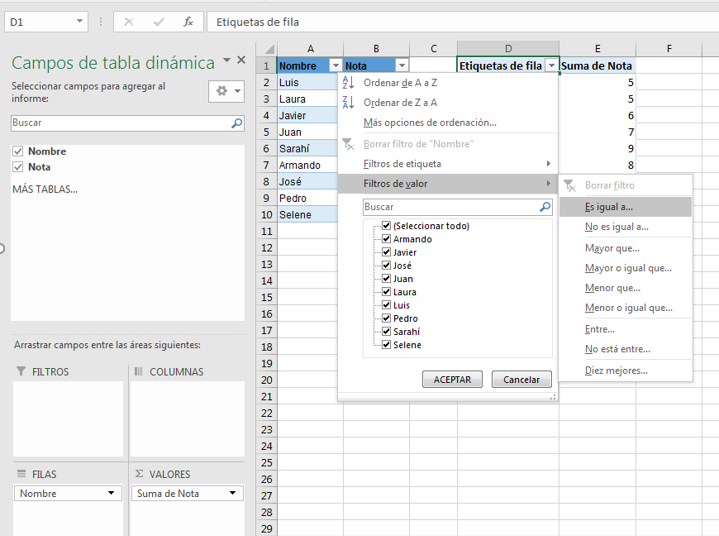The image size is (719, 536).
Task: Toggle the (Seleccionar todo) checkbox
Action: [x=387, y=226]
